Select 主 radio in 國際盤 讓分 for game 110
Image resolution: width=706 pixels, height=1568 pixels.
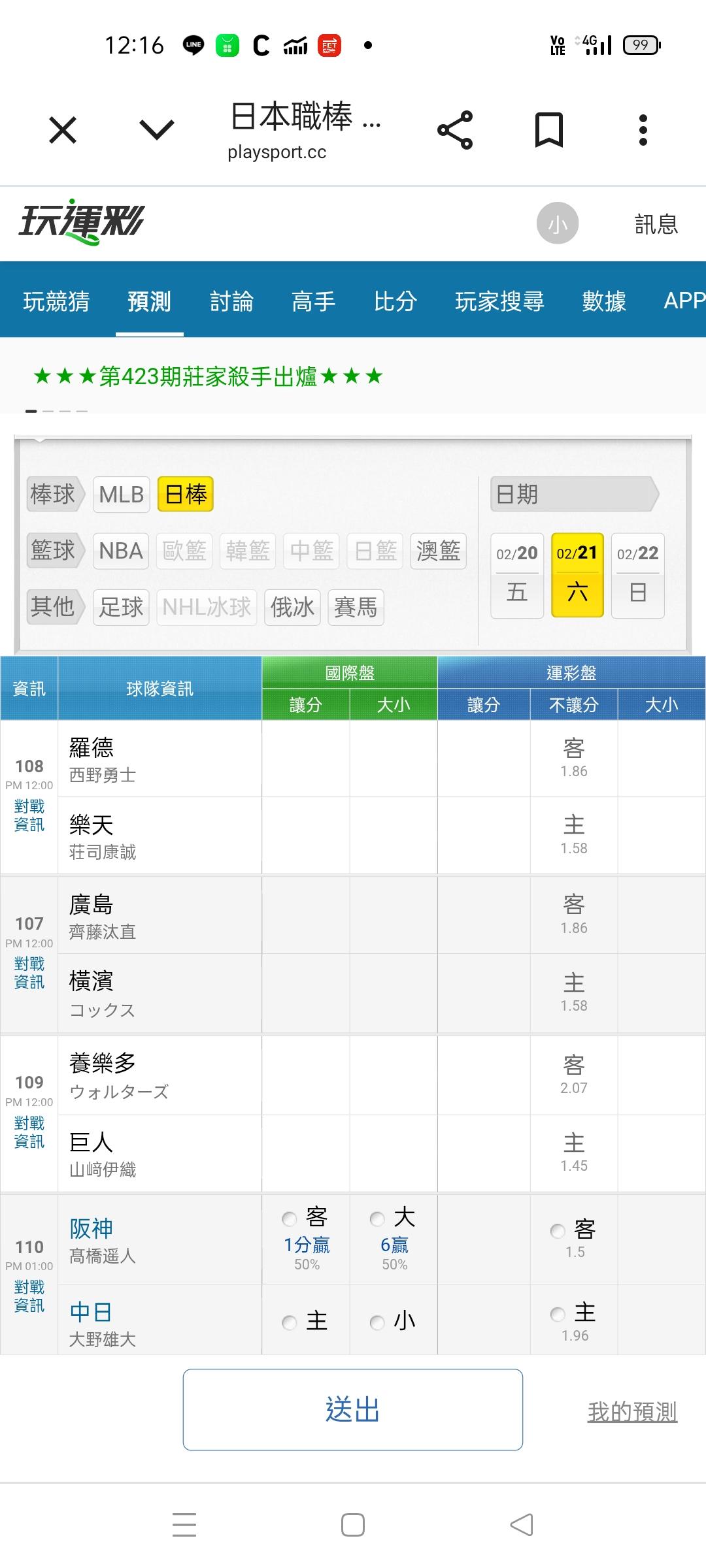pos(289,1323)
